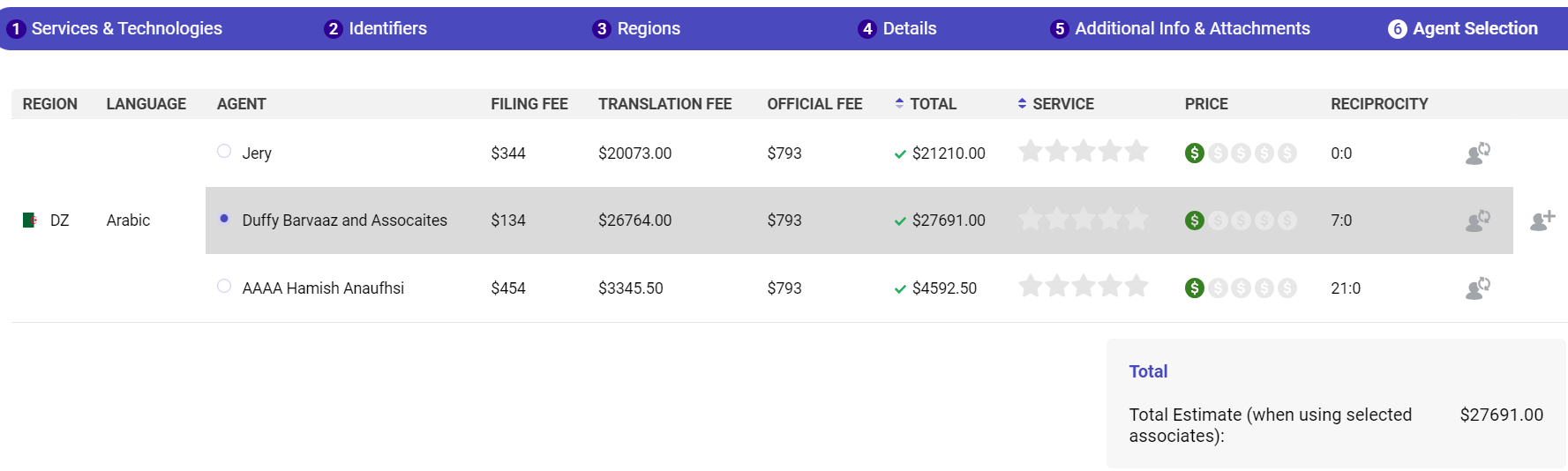Click service rating stars for AAAA Hamish Anaufhsi

[x=1083, y=287]
